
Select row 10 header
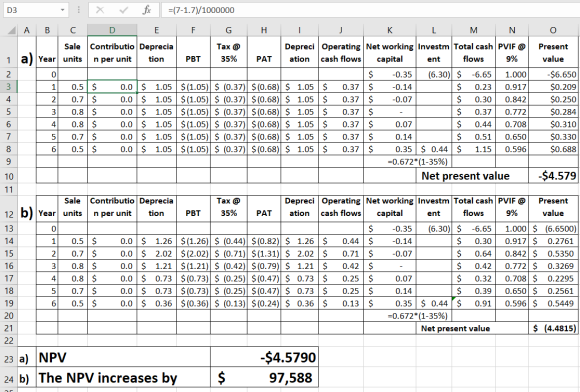pyautogui.click(x=9, y=176)
